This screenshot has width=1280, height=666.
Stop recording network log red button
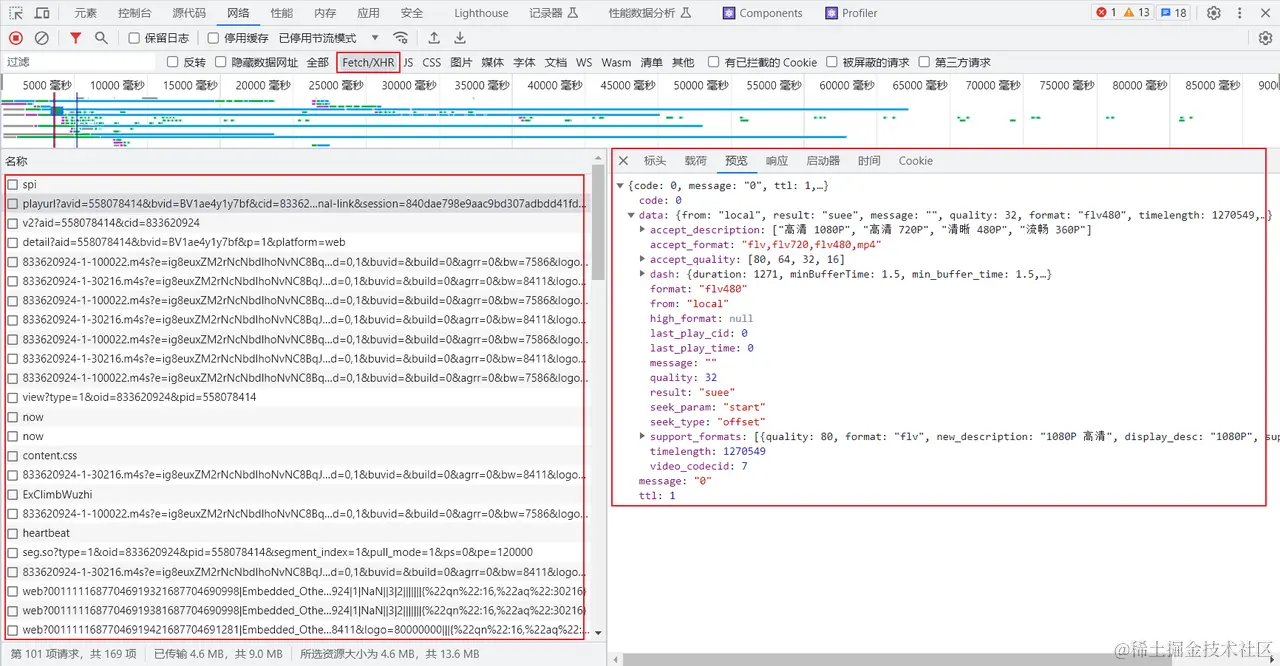point(16,38)
